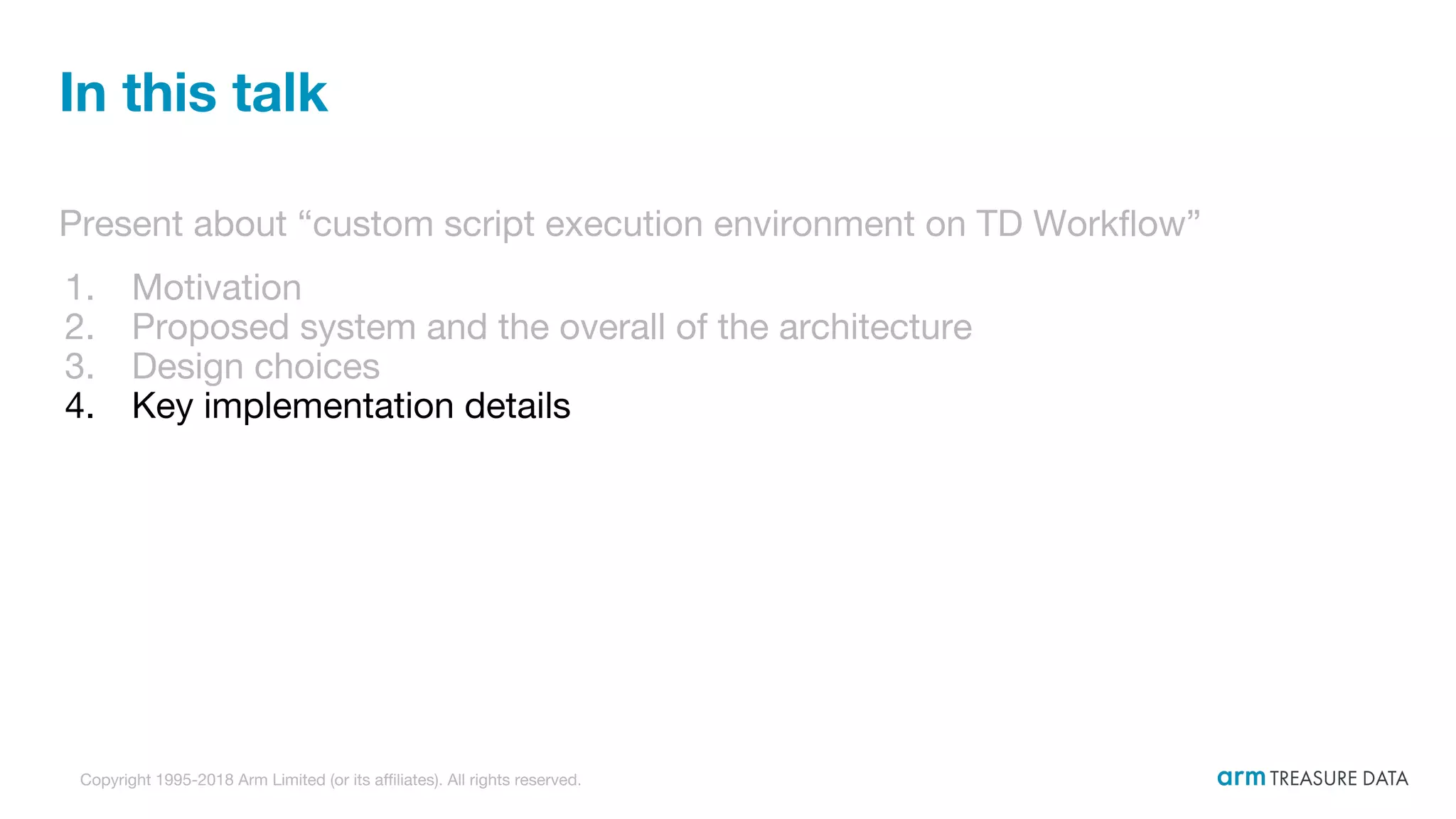Click the arm logo
The image size is (1456, 819).
(x=1241, y=778)
